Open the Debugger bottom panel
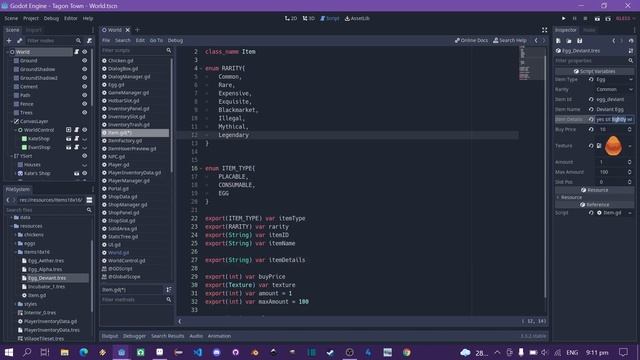The image size is (640, 360). point(134,336)
